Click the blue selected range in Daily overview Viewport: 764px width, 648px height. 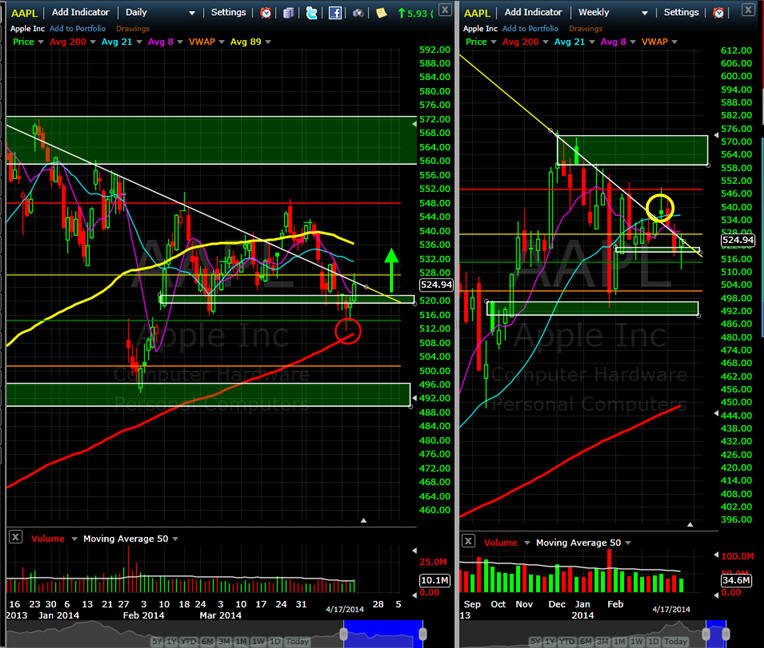[383, 633]
